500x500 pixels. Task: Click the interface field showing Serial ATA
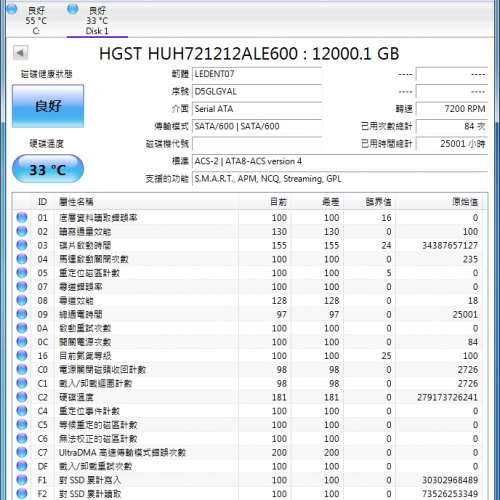[257, 109]
